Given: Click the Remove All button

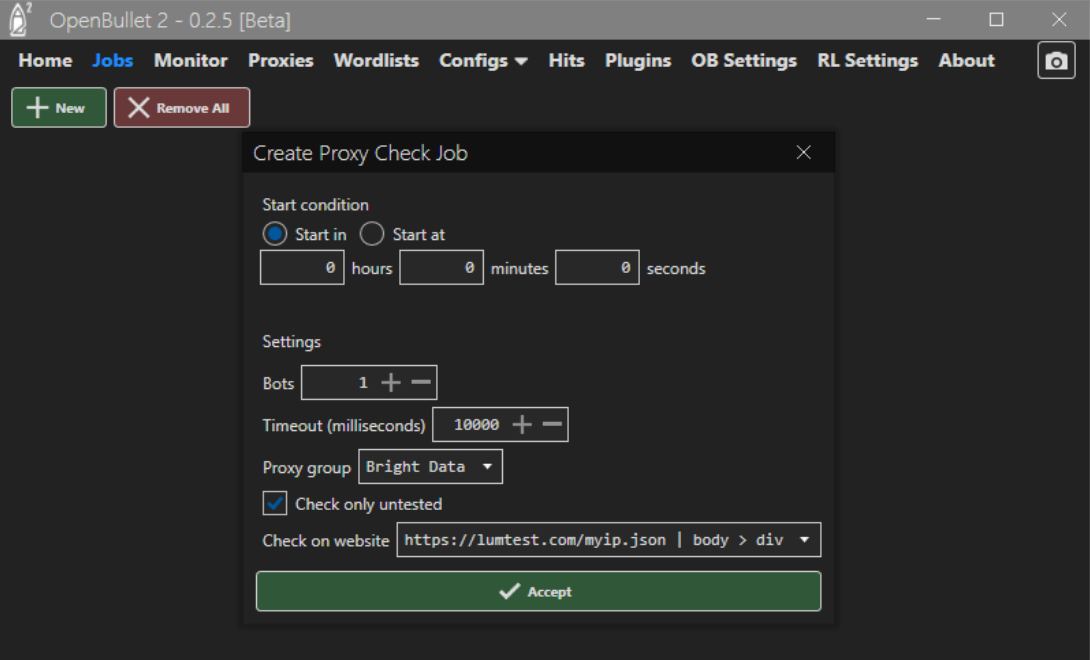Looking at the screenshot, I should tap(181, 108).
